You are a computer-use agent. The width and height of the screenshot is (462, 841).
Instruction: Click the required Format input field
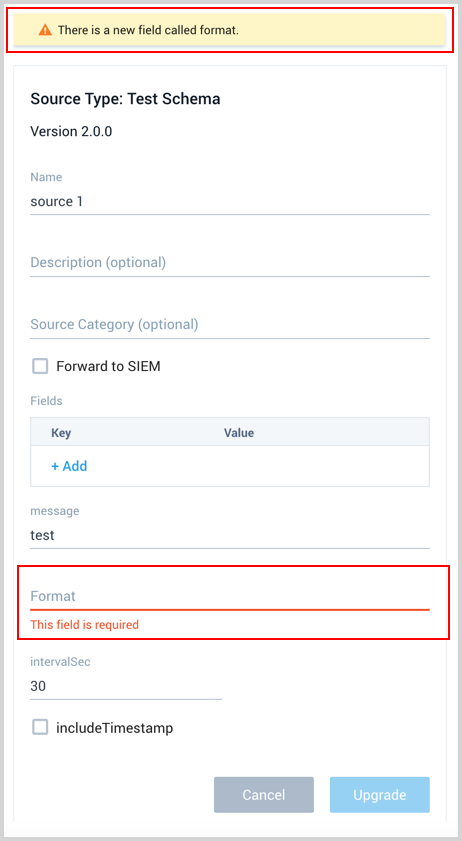click(x=230, y=597)
